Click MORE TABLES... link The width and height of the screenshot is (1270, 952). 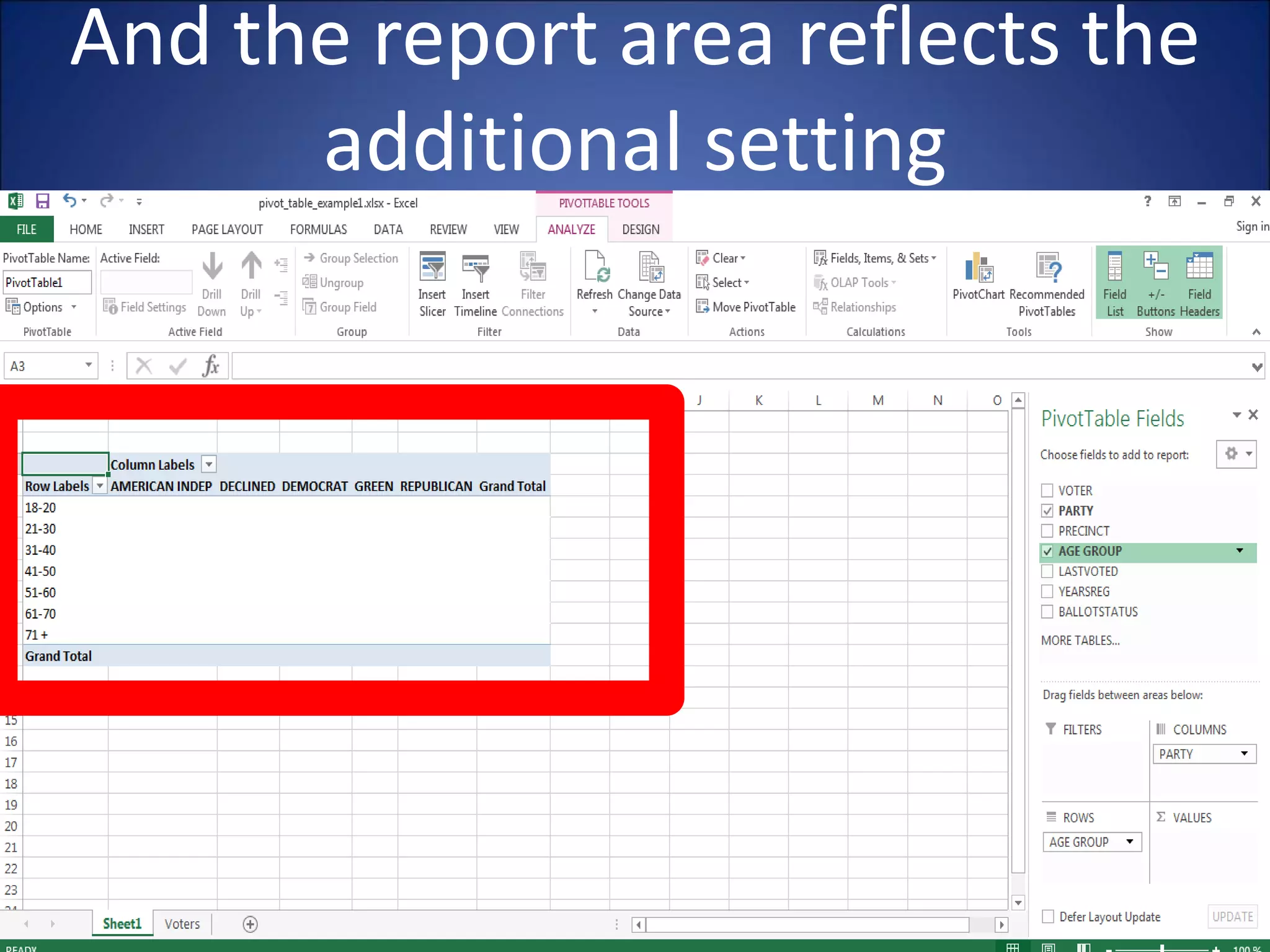1080,640
